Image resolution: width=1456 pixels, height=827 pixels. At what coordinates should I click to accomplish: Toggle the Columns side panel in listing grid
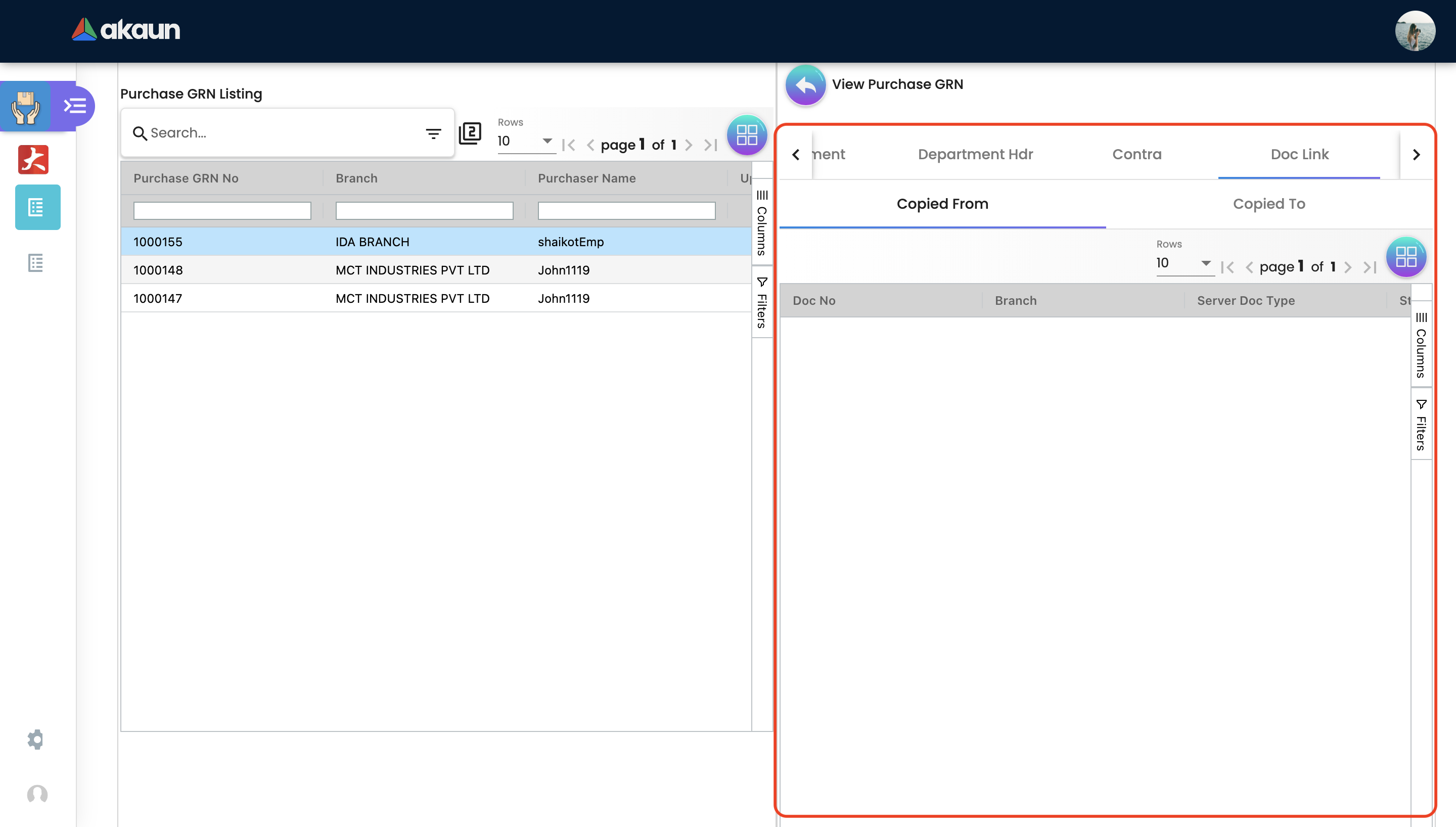(x=762, y=223)
